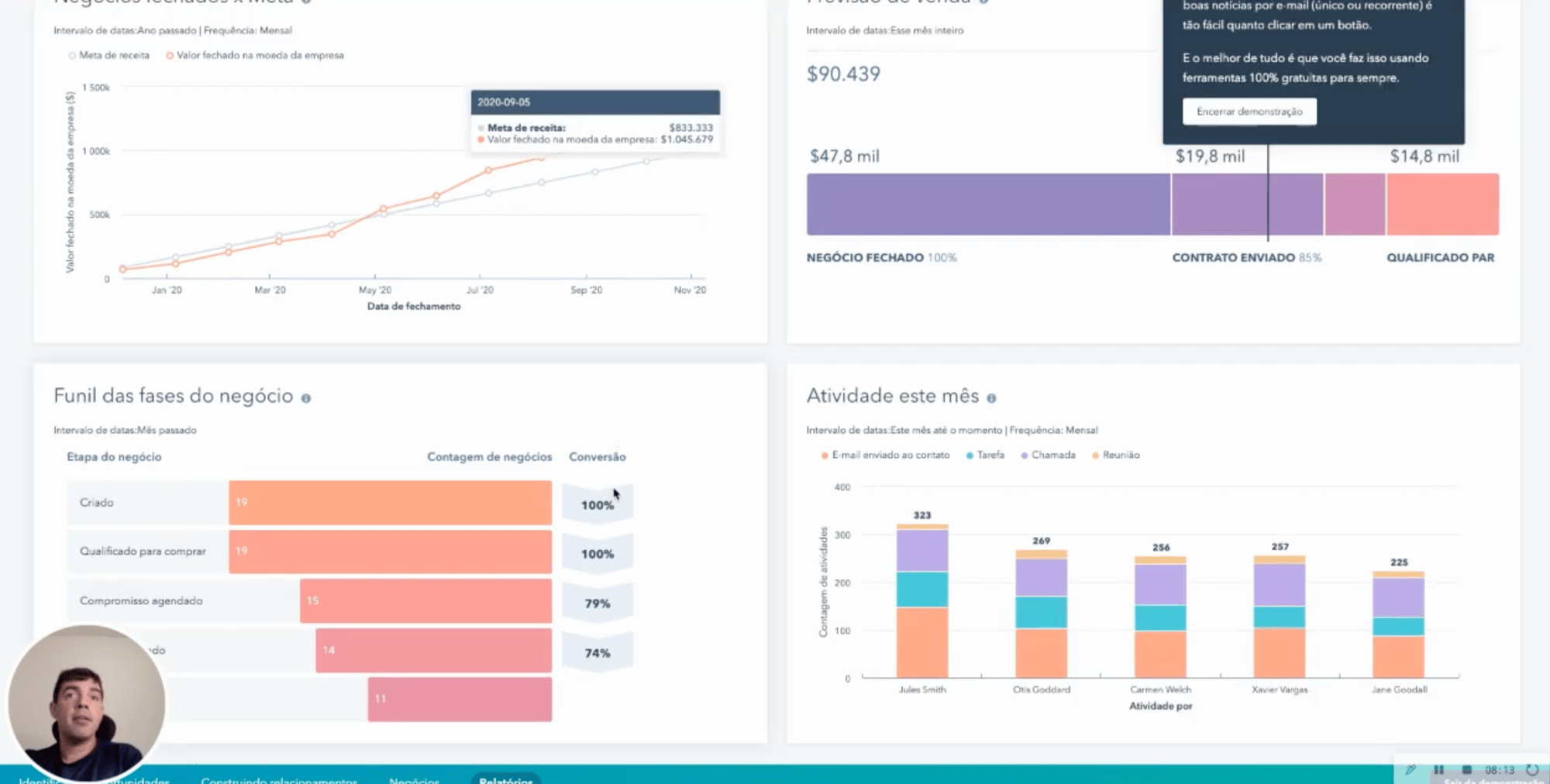Click the Jane Goodall activity bar
The width and height of the screenshot is (1550, 784).
pyautogui.click(x=1399, y=624)
